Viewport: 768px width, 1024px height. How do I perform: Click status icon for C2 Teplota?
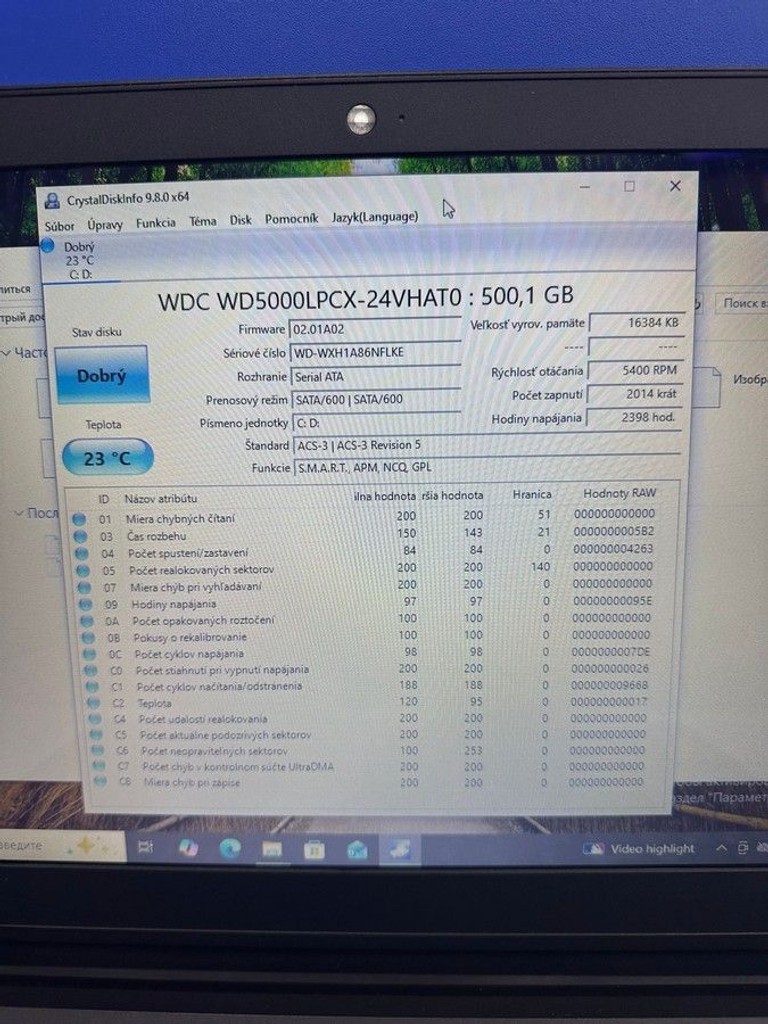93,703
